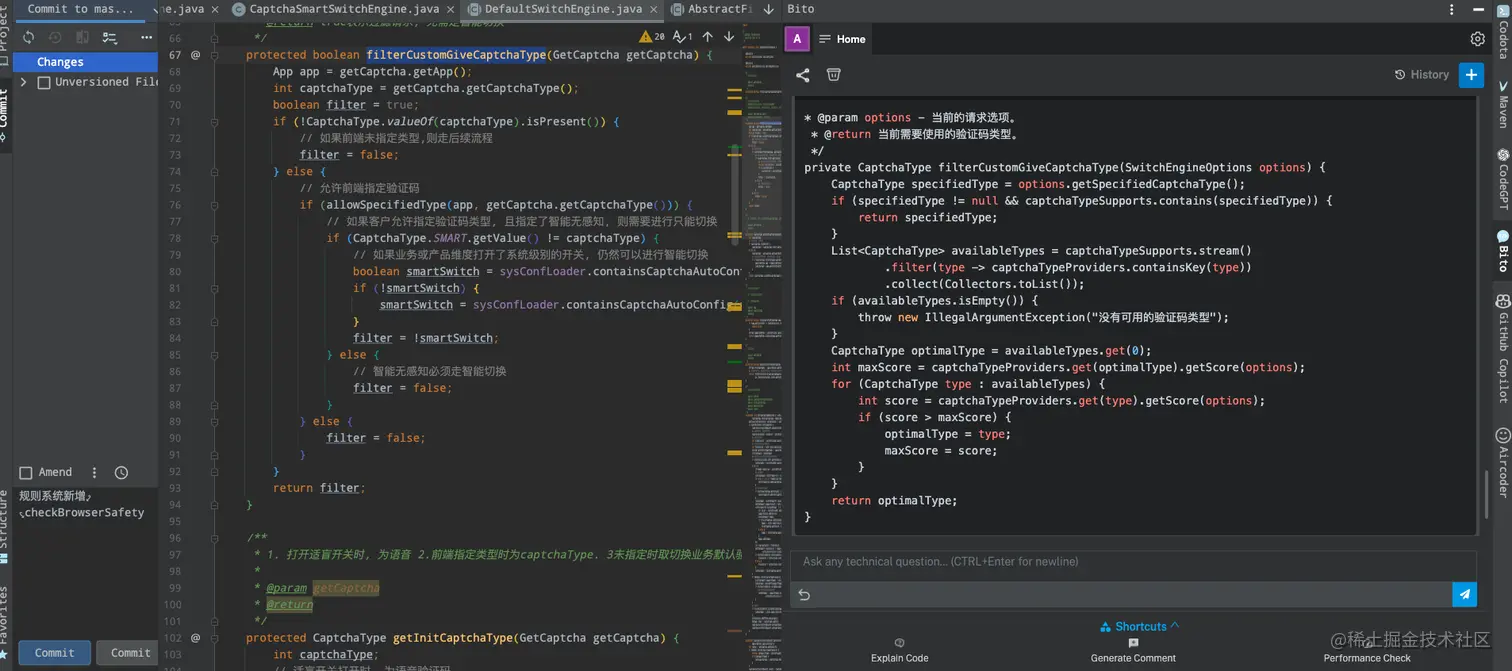Open the CodeGPT tool window
Image resolution: width=1512 pixels, height=671 pixels.
1502,180
